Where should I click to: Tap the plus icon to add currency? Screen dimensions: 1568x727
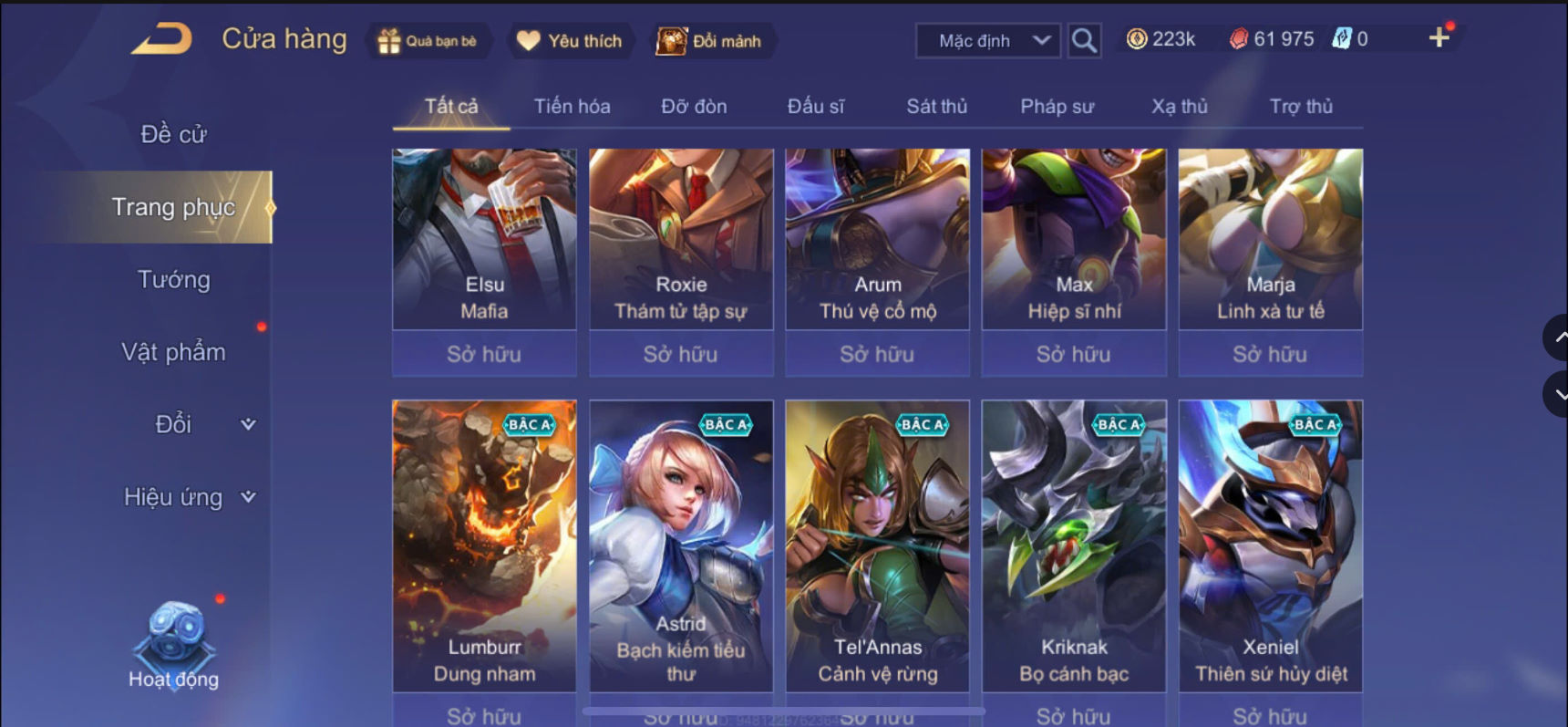tap(1439, 37)
